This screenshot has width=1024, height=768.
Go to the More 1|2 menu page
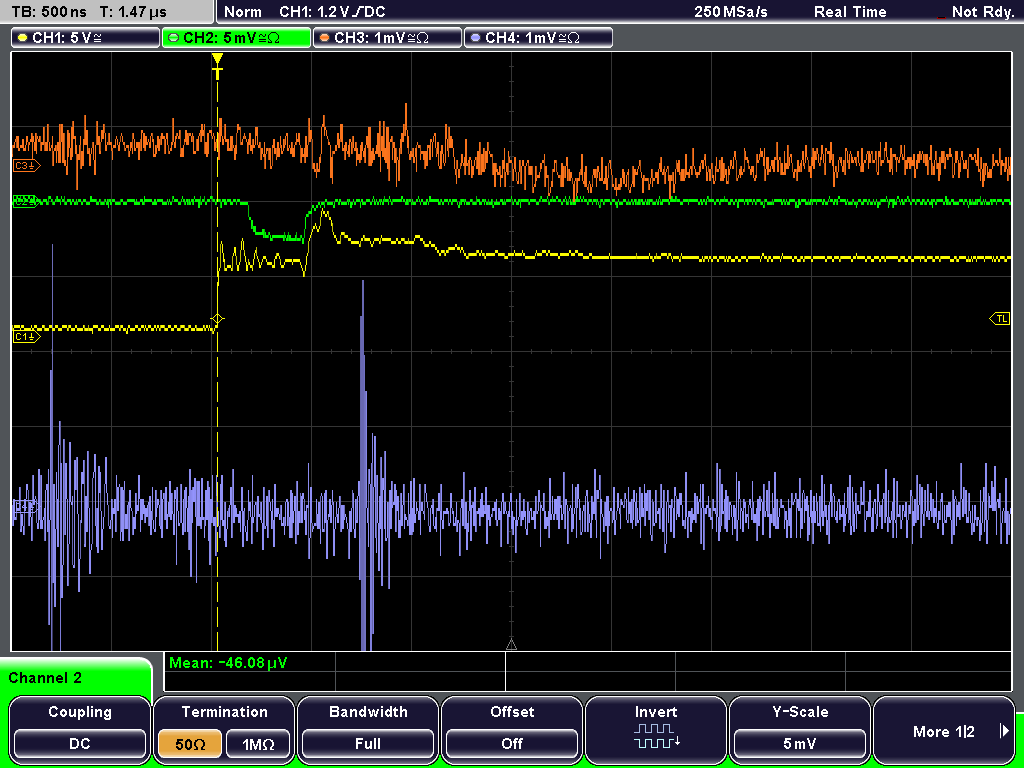coord(944,731)
